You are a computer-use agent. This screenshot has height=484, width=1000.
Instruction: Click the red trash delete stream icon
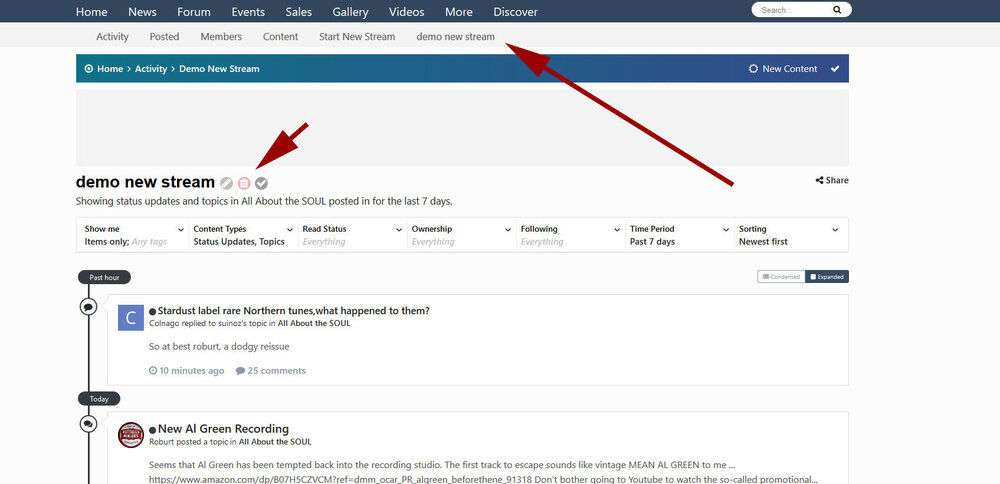tap(244, 184)
